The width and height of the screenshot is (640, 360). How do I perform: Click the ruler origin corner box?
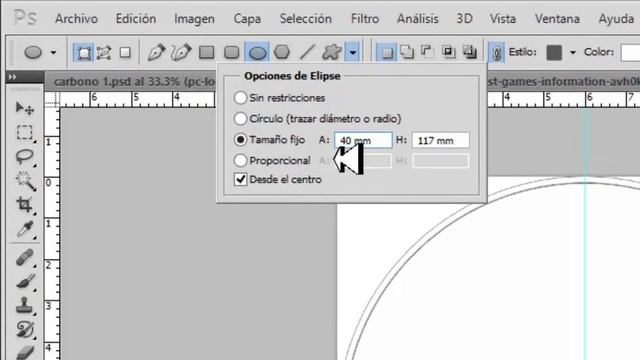[x=52, y=99]
